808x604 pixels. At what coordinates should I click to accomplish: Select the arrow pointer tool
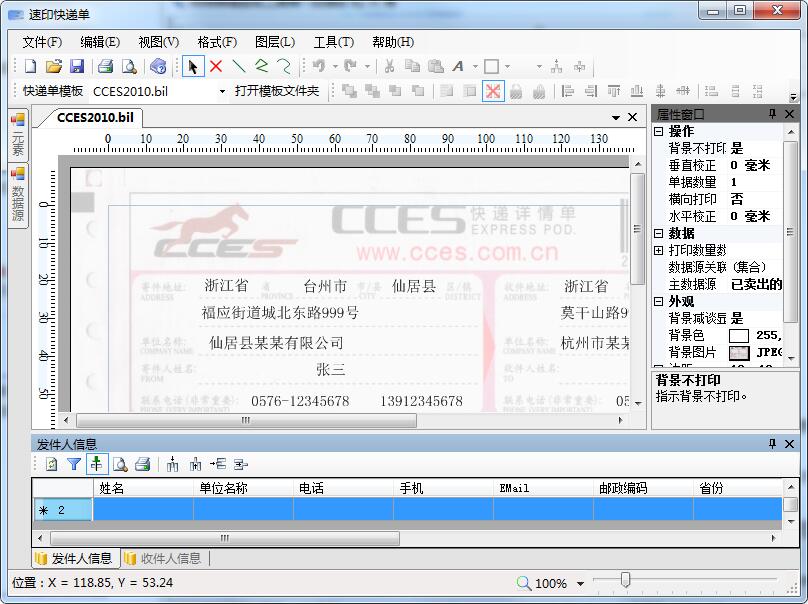click(x=193, y=66)
